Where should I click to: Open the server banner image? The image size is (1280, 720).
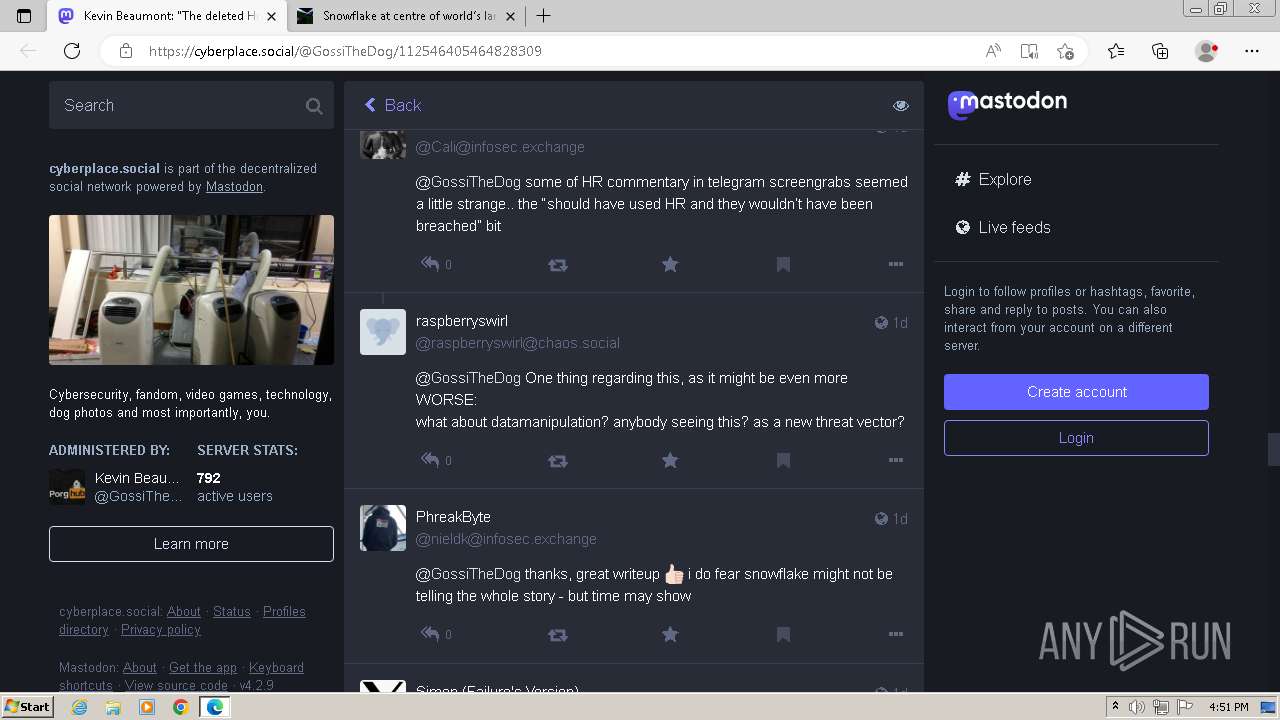pyautogui.click(x=191, y=290)
